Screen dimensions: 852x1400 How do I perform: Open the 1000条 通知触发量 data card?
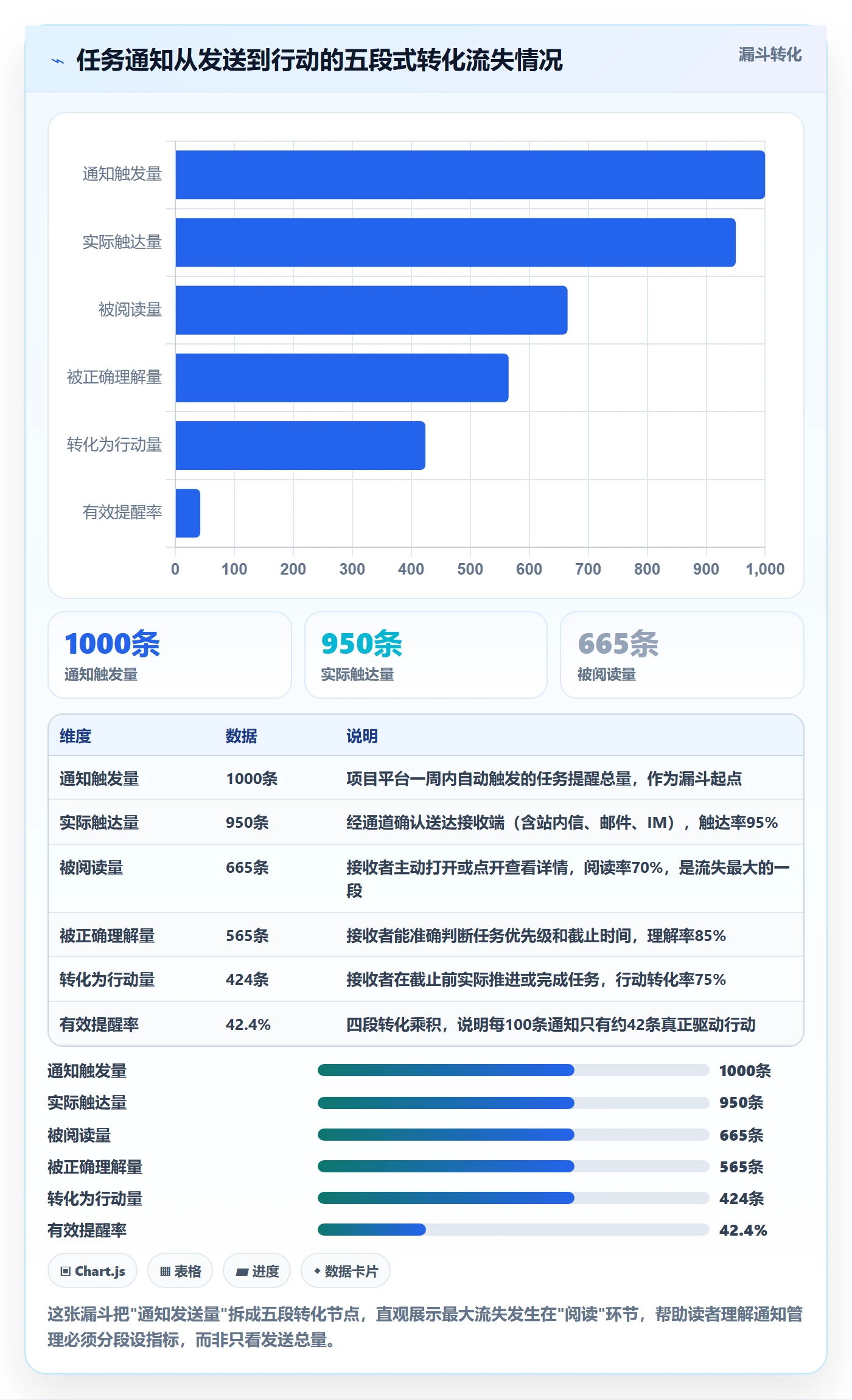click(170, 655)
